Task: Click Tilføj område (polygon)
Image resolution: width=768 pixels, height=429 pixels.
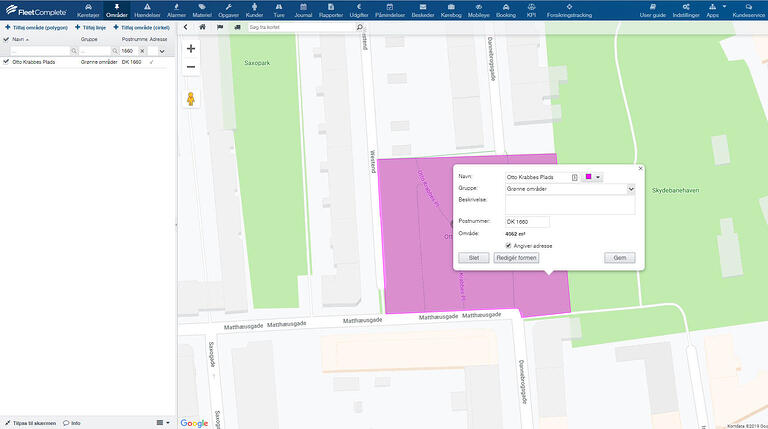Action: tap(36, 28)
